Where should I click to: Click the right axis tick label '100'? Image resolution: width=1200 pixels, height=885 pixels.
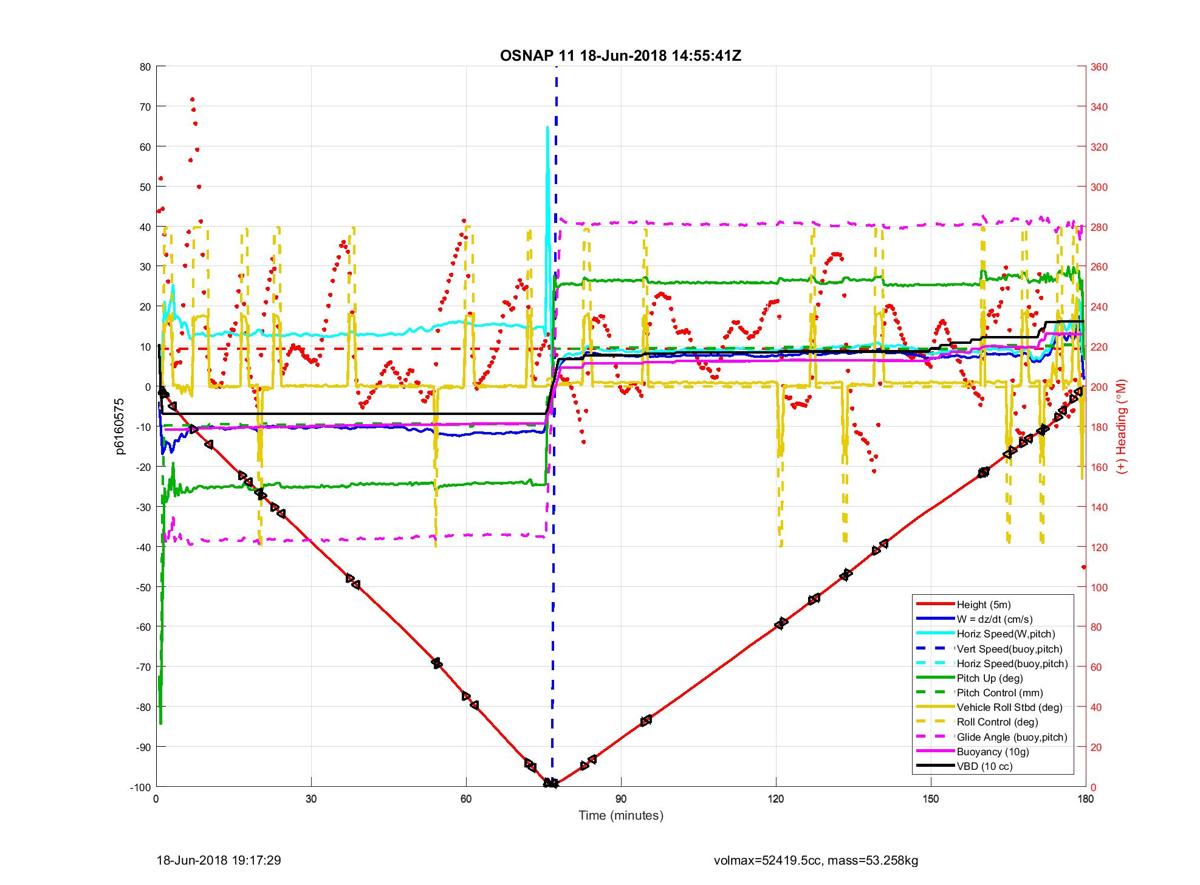(1100, 587)
